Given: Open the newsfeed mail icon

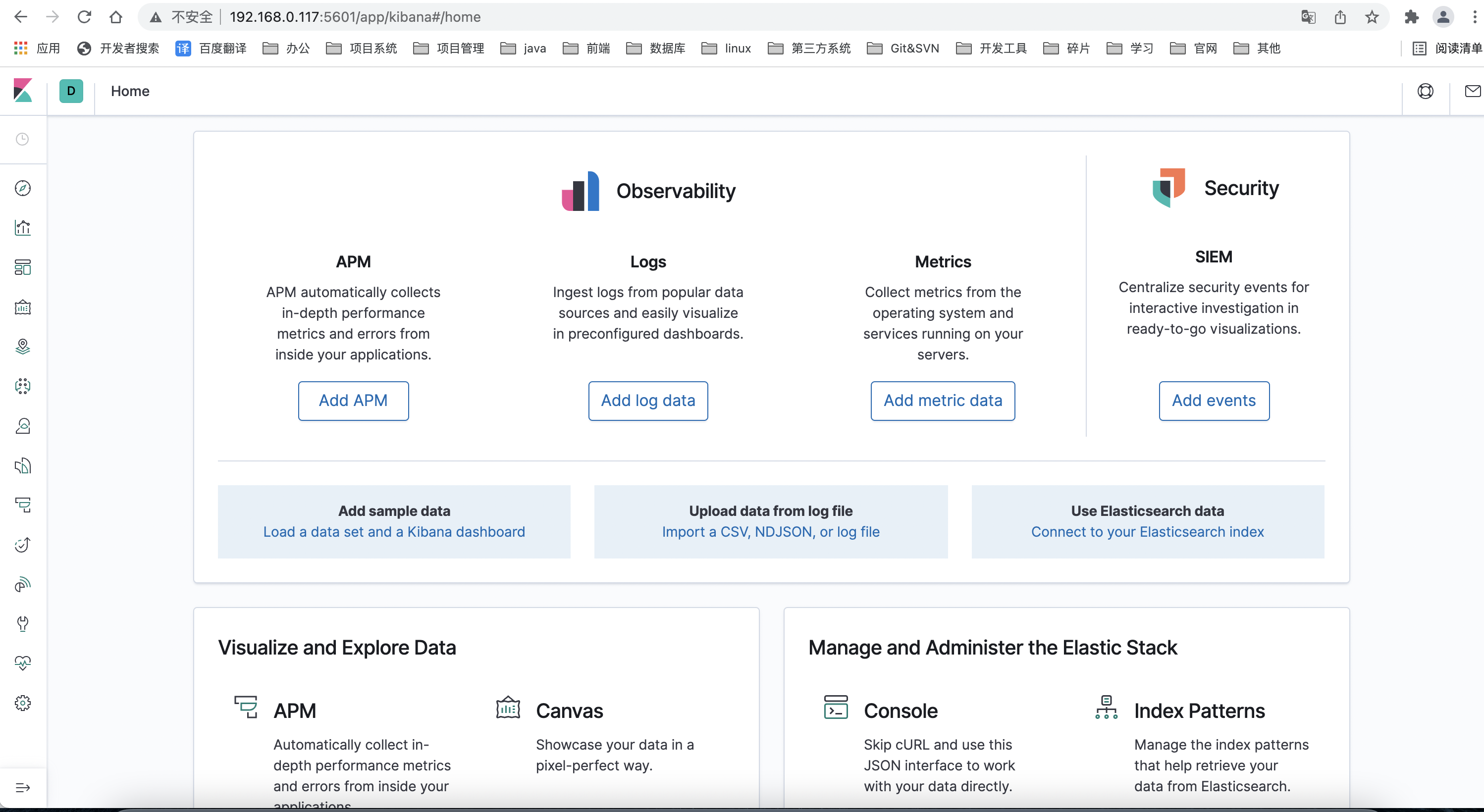Looking at the screenshot, I should pos(1473,91).
